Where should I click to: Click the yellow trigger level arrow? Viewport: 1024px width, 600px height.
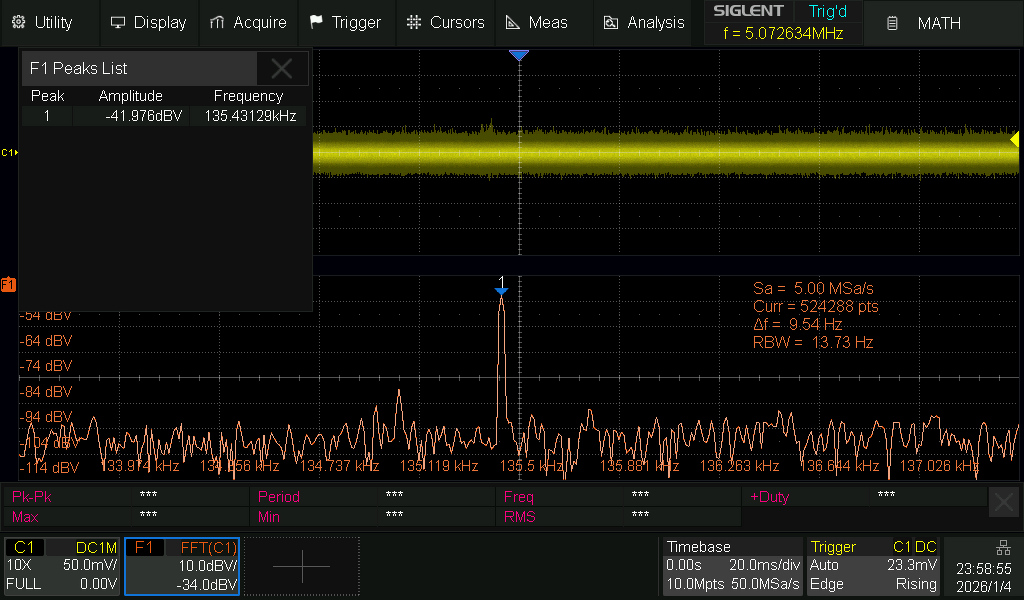tap(1014, 139)
